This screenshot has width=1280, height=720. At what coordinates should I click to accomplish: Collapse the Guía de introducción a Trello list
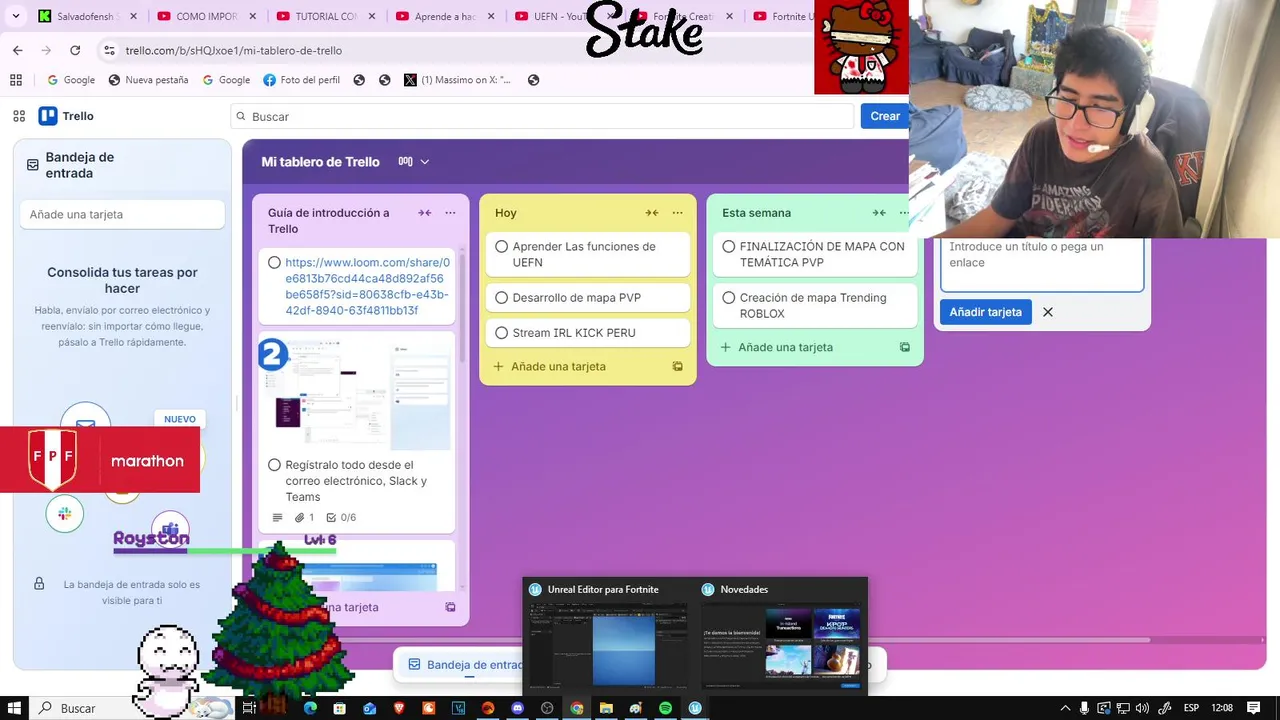[425, 213]
